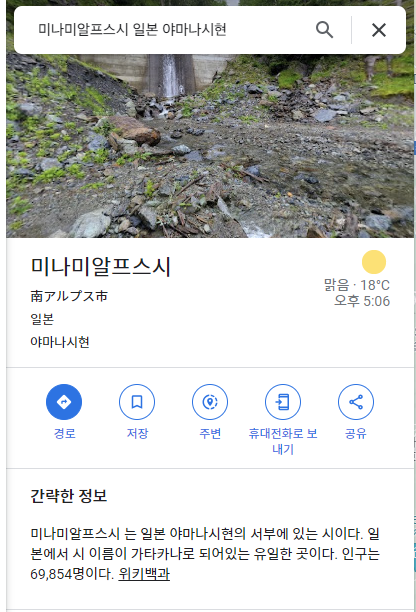Click the 간략한 정보 section heading
This screenshot has width=416, height=612.
69,496
